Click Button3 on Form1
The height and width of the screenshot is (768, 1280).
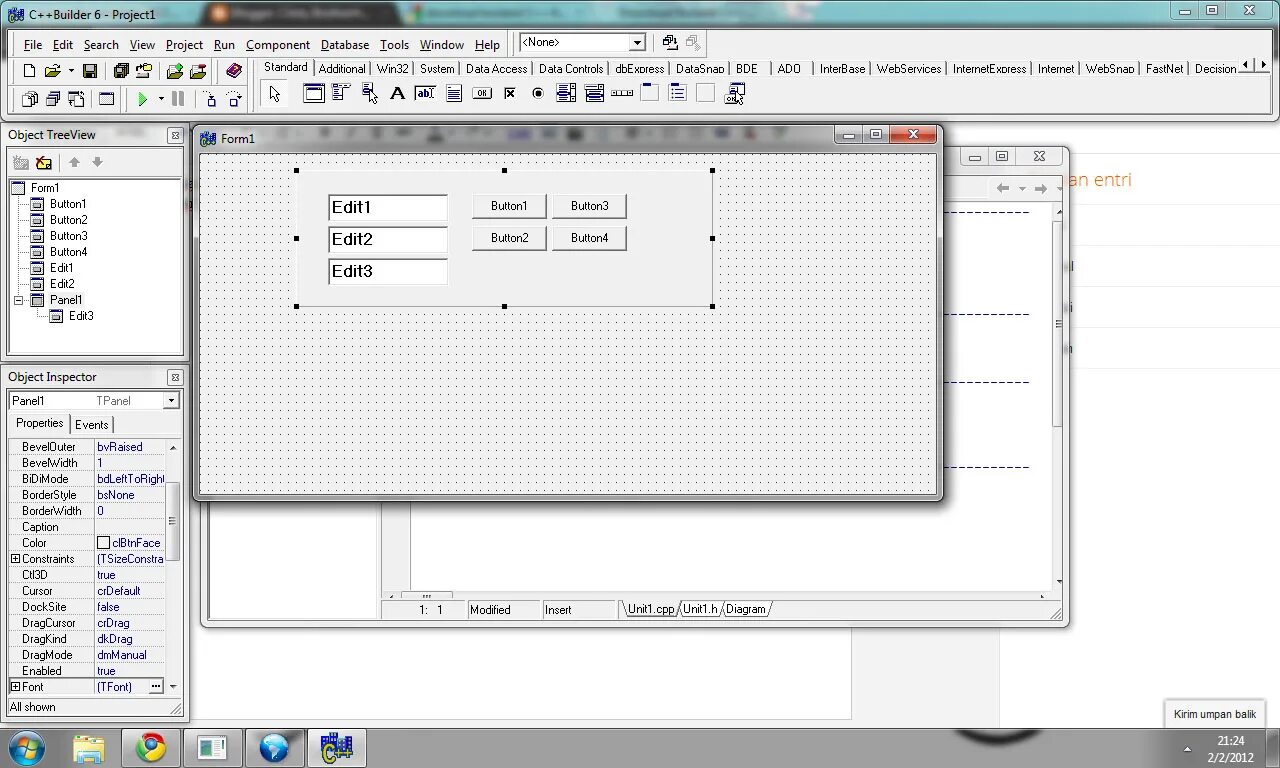[x=589, y=206]
